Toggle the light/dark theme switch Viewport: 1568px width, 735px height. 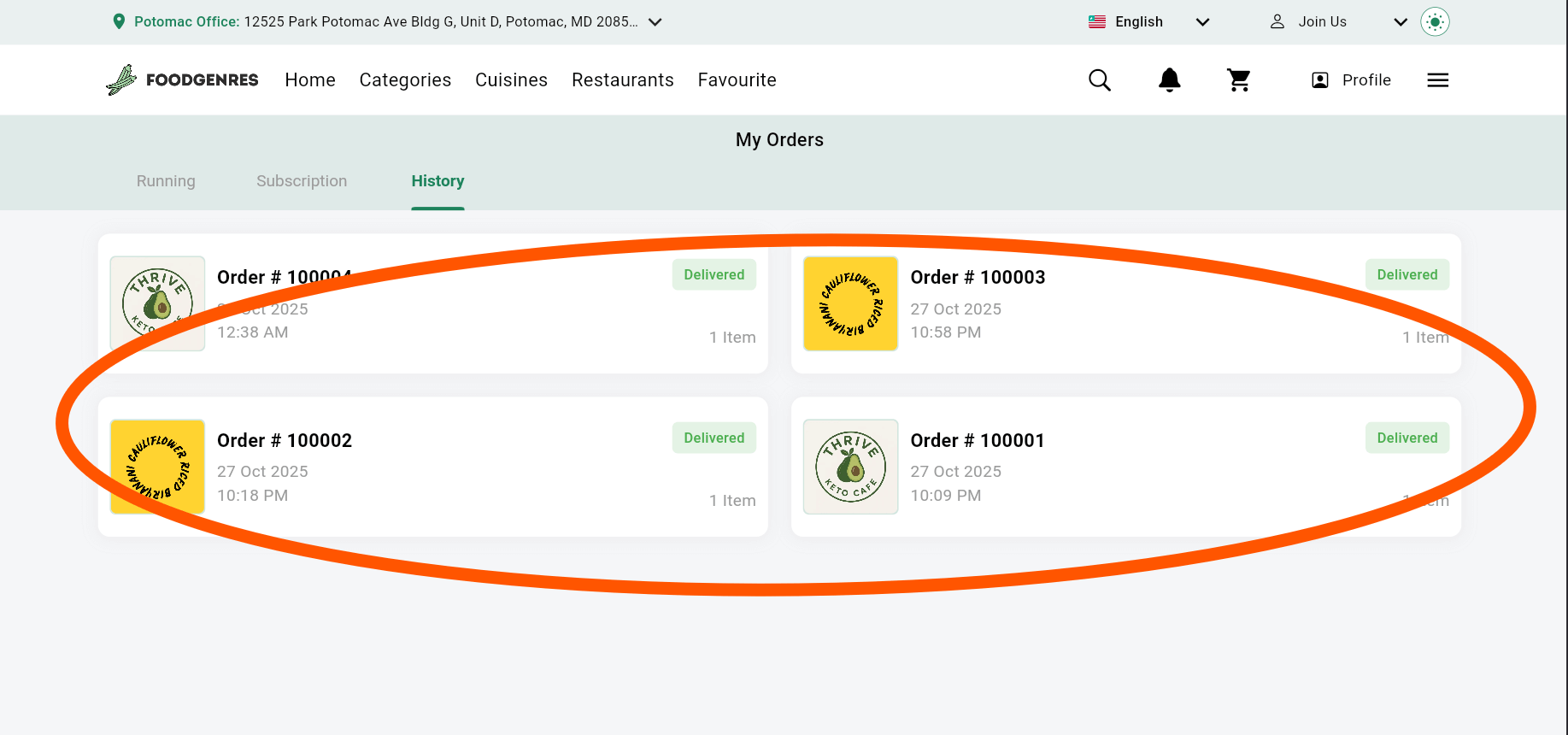[1435, 22]
